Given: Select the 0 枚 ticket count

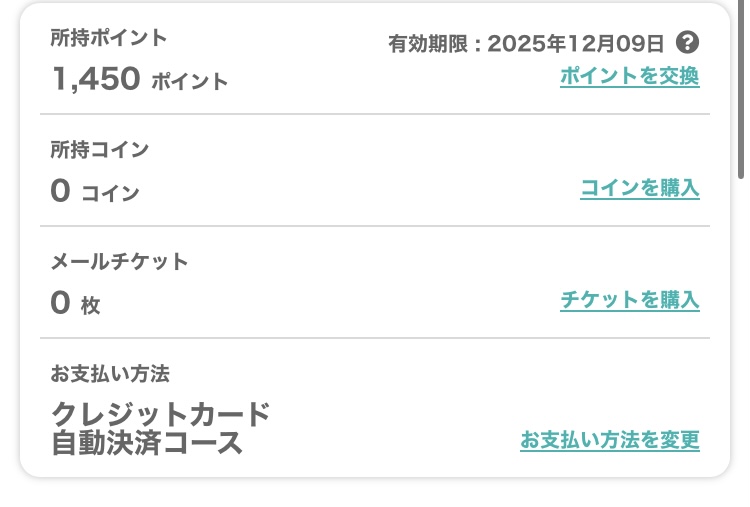Looking at the screenshot, I should click(75, 303).
